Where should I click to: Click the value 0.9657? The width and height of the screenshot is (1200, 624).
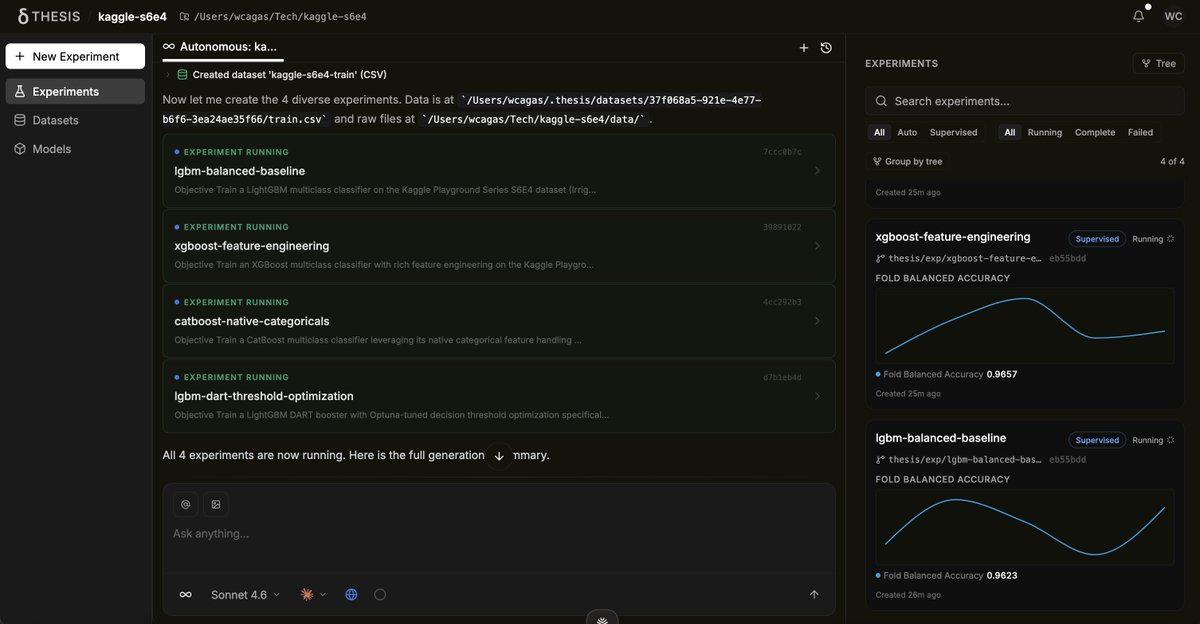(1001, 374)
